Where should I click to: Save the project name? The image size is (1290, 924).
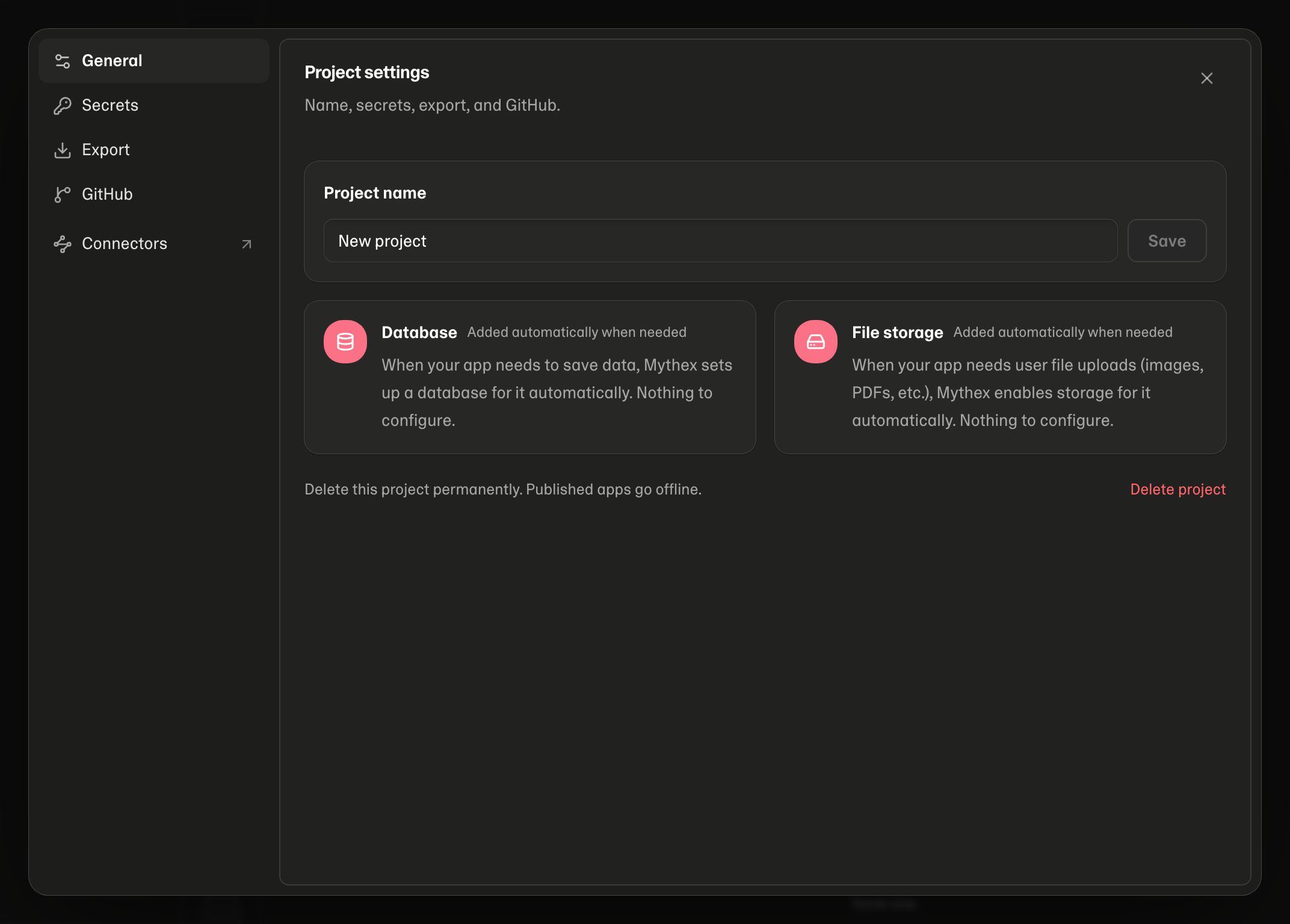tap(1167, 241)
